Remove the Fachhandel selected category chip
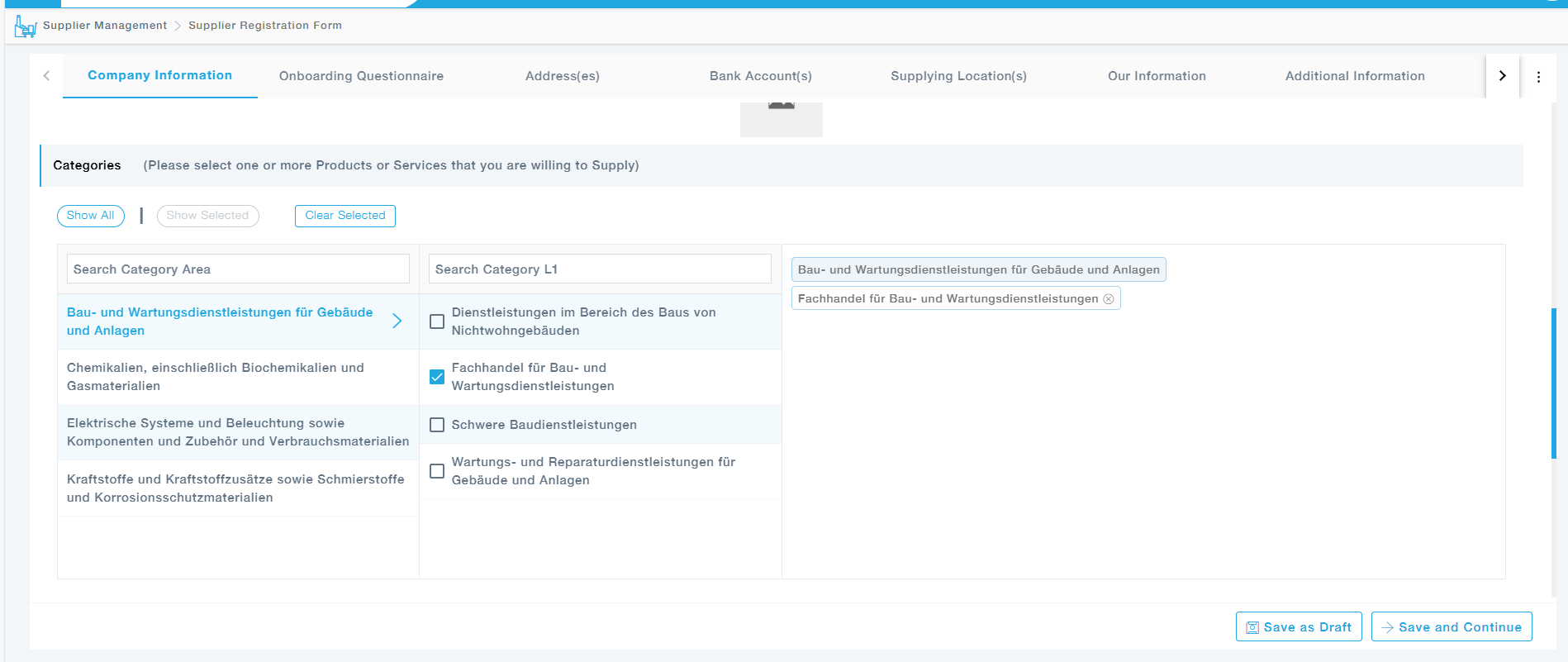The width and height of the screenshot is (1568, 662). click(x=1109, y=299)
